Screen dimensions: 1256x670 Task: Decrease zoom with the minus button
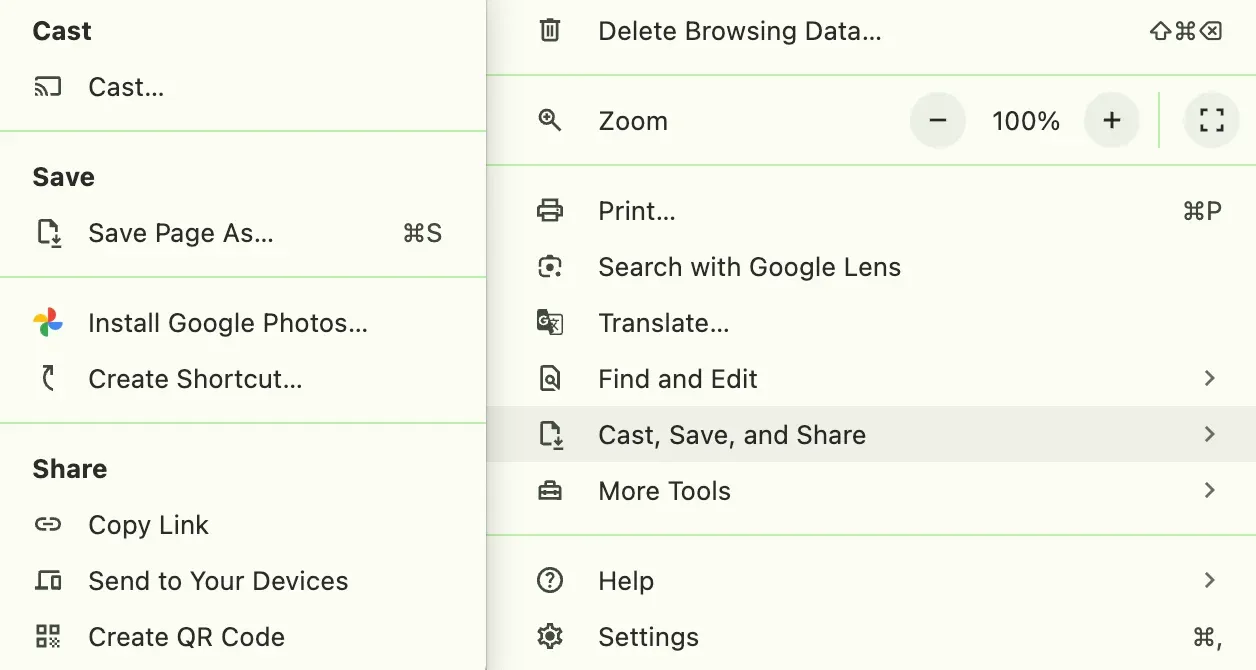938,121
